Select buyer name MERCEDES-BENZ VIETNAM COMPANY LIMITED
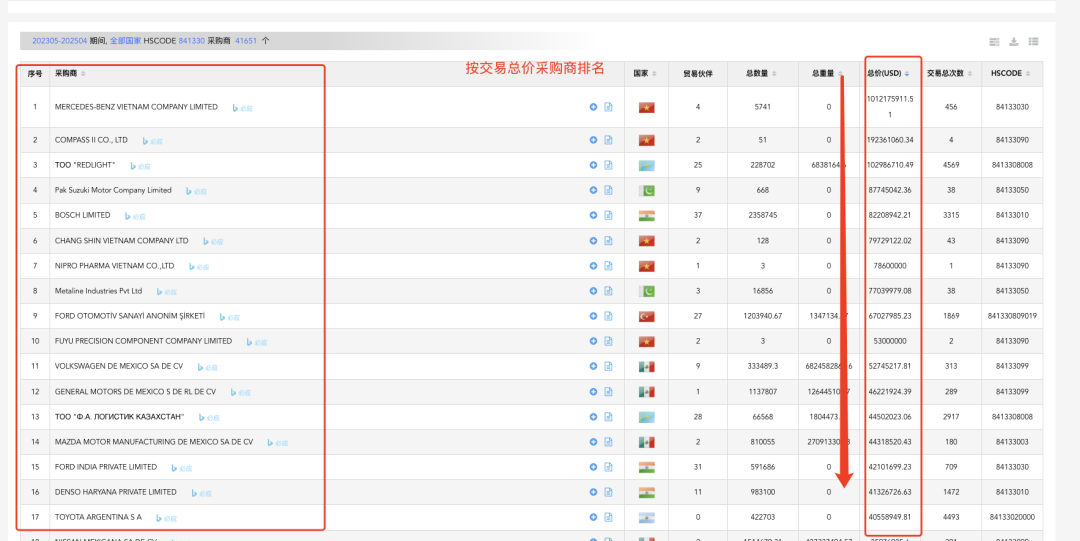 pyautogui.click(x=136, y=107)
